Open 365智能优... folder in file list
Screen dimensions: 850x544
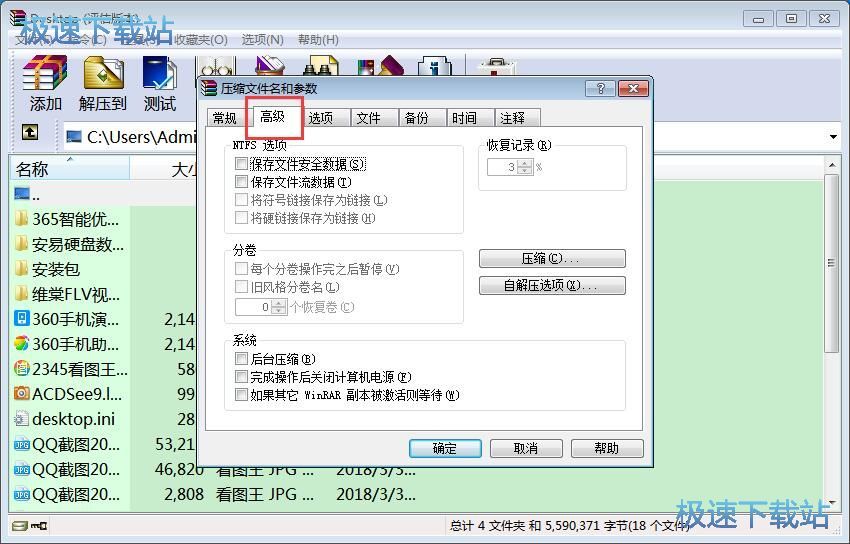pos(67,219)
